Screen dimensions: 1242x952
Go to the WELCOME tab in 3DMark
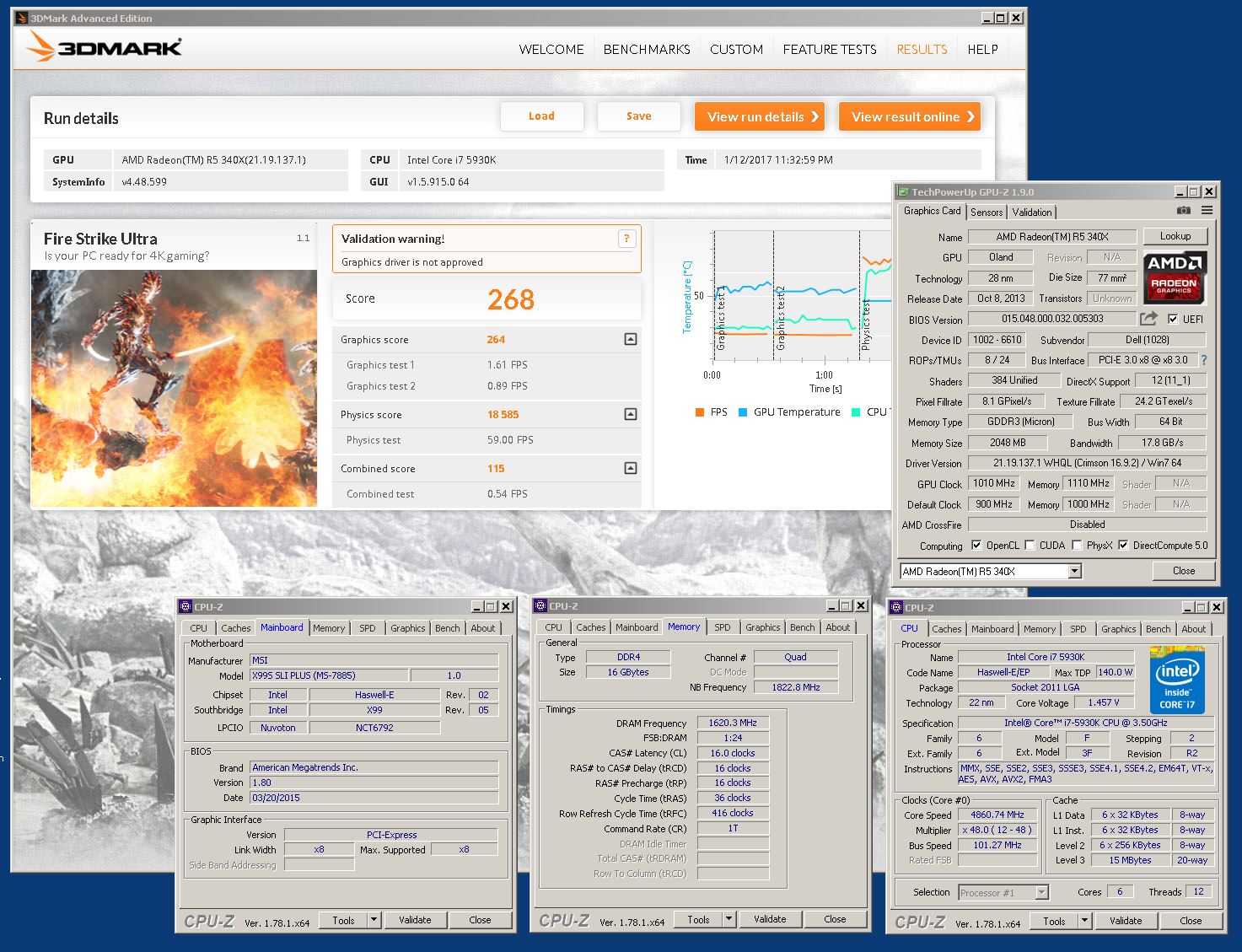click(551, 49)
